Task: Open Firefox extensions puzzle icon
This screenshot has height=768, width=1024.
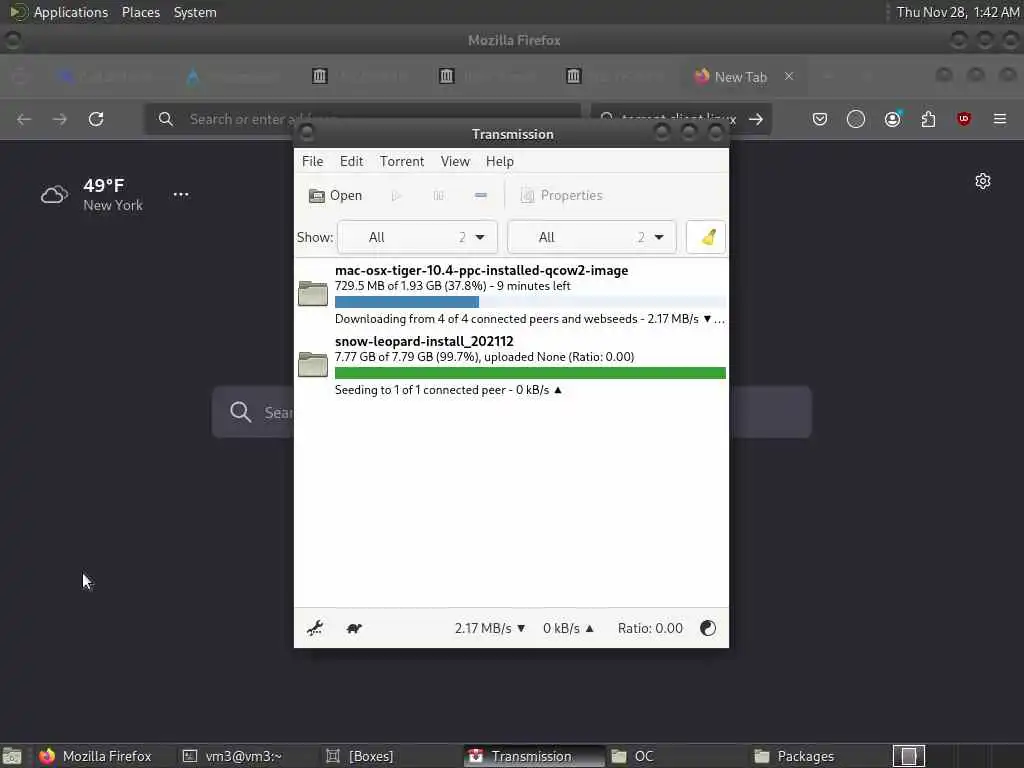Action: [x=928, y=119]
